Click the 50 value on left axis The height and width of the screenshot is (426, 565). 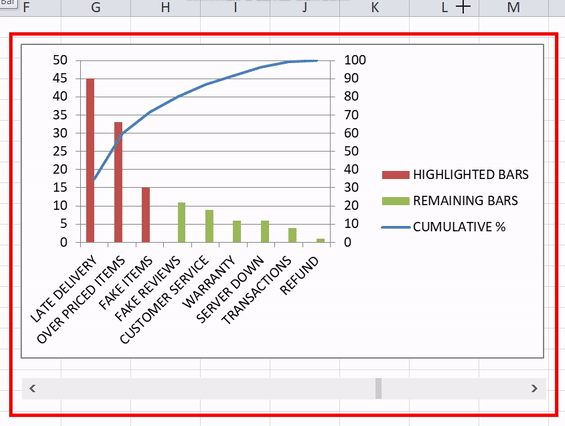pos(60,60)
